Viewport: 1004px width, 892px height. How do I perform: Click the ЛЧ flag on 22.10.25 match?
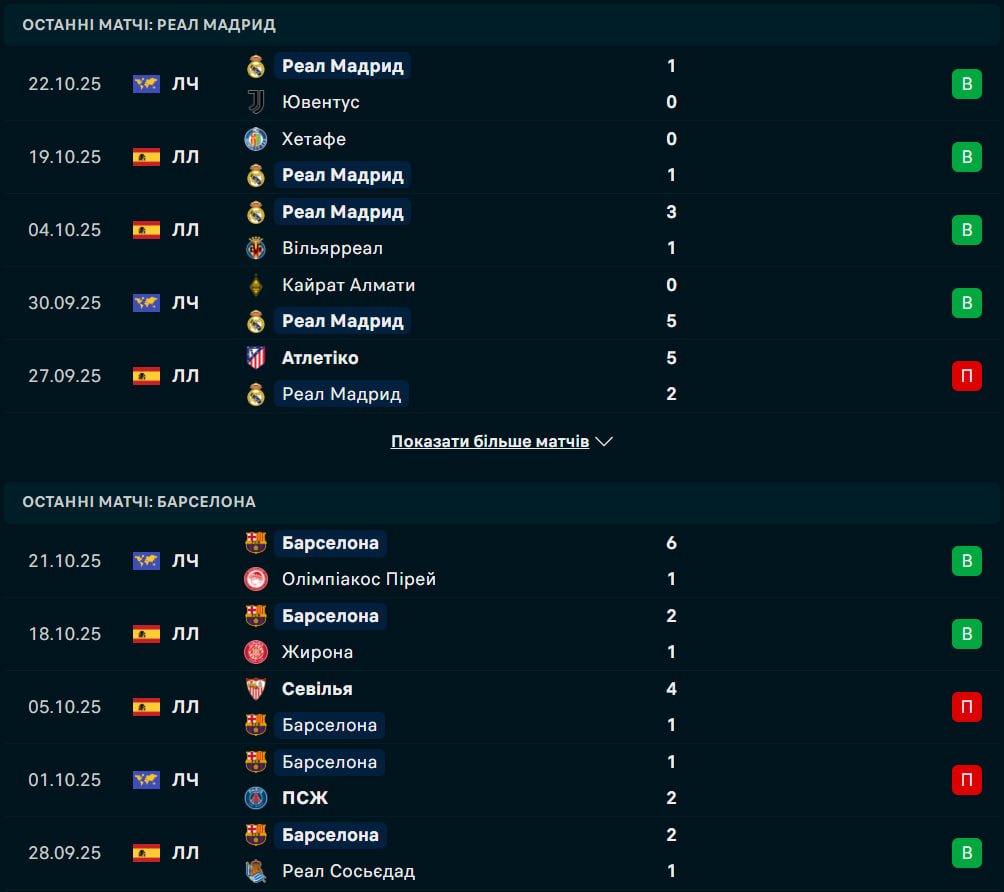coord(146,84)
